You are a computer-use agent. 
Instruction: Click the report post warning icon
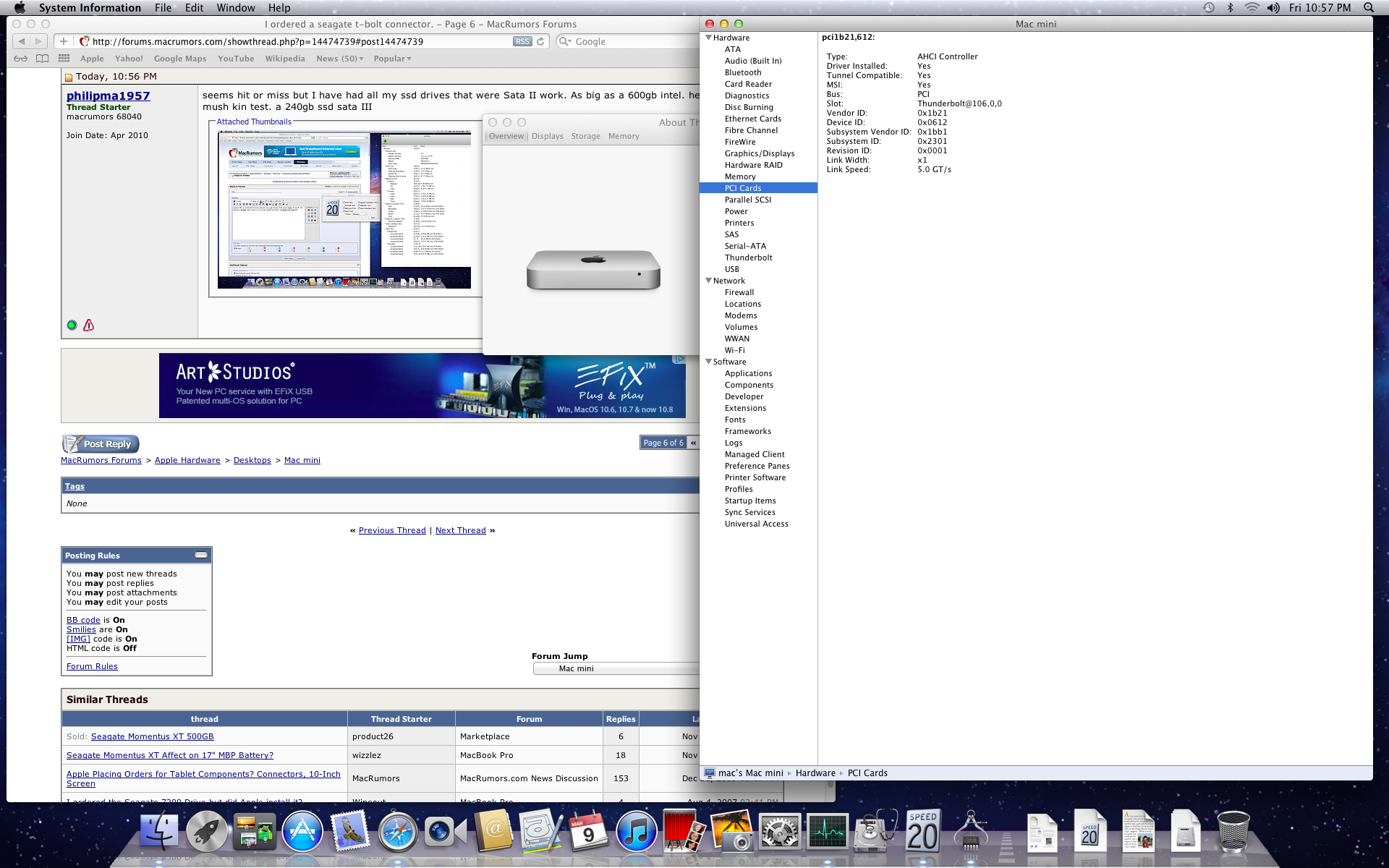point(89,325)
